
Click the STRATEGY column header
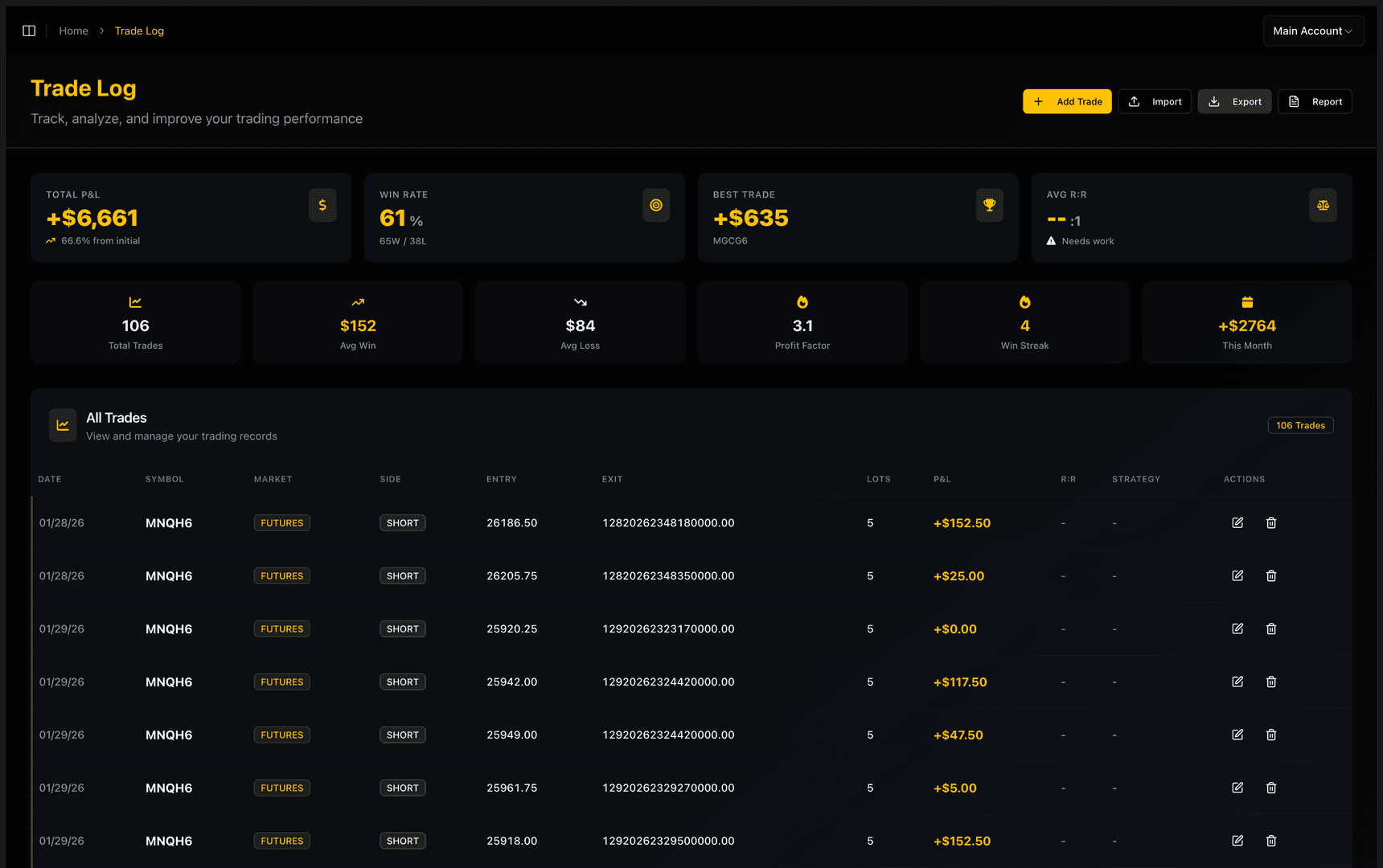(1136, 479)
